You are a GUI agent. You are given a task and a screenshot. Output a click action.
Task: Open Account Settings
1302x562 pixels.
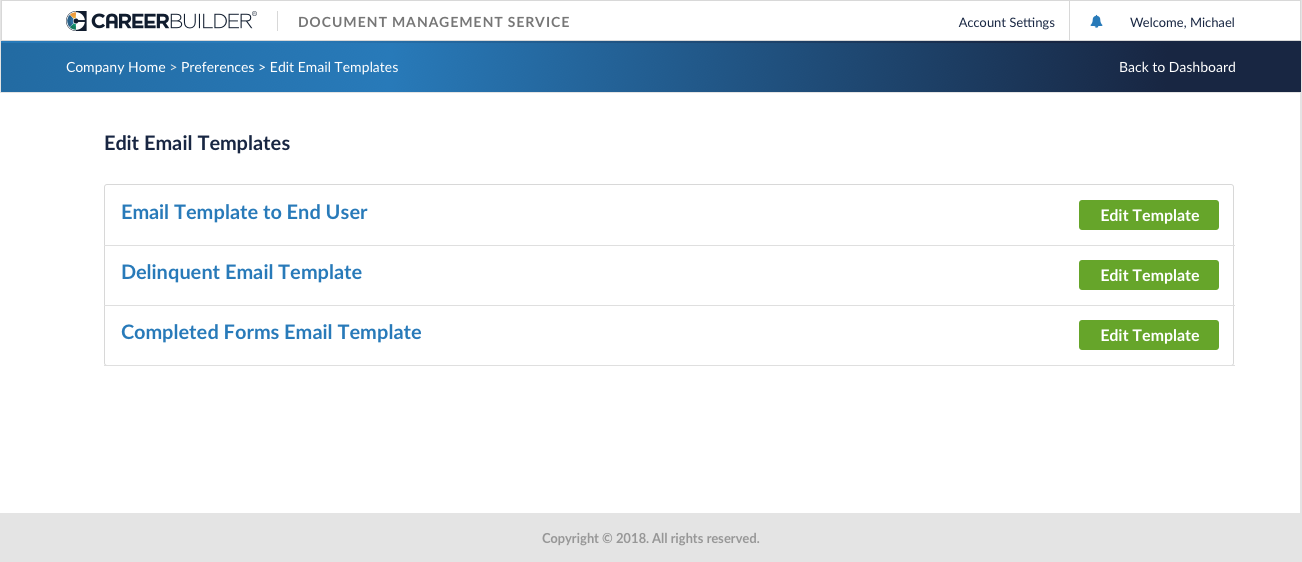1006,22
